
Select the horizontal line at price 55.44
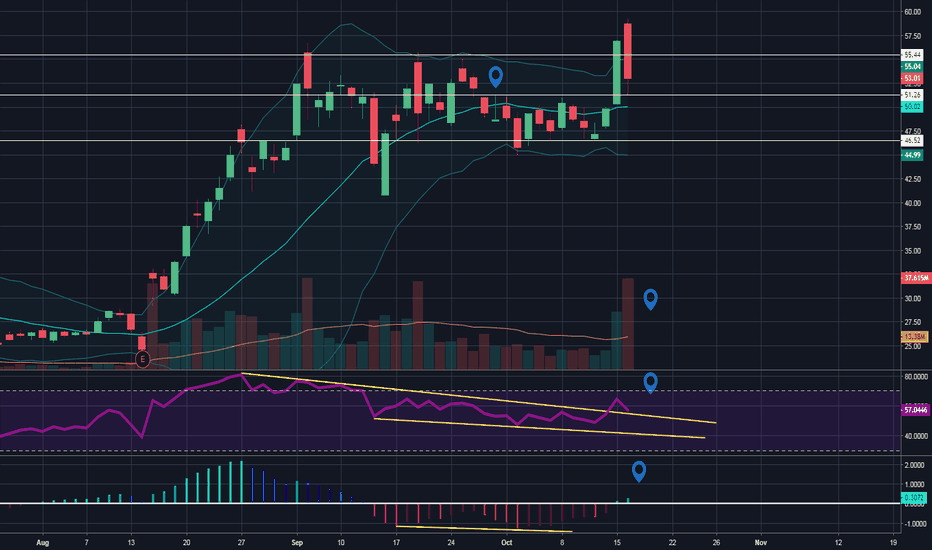450,55
